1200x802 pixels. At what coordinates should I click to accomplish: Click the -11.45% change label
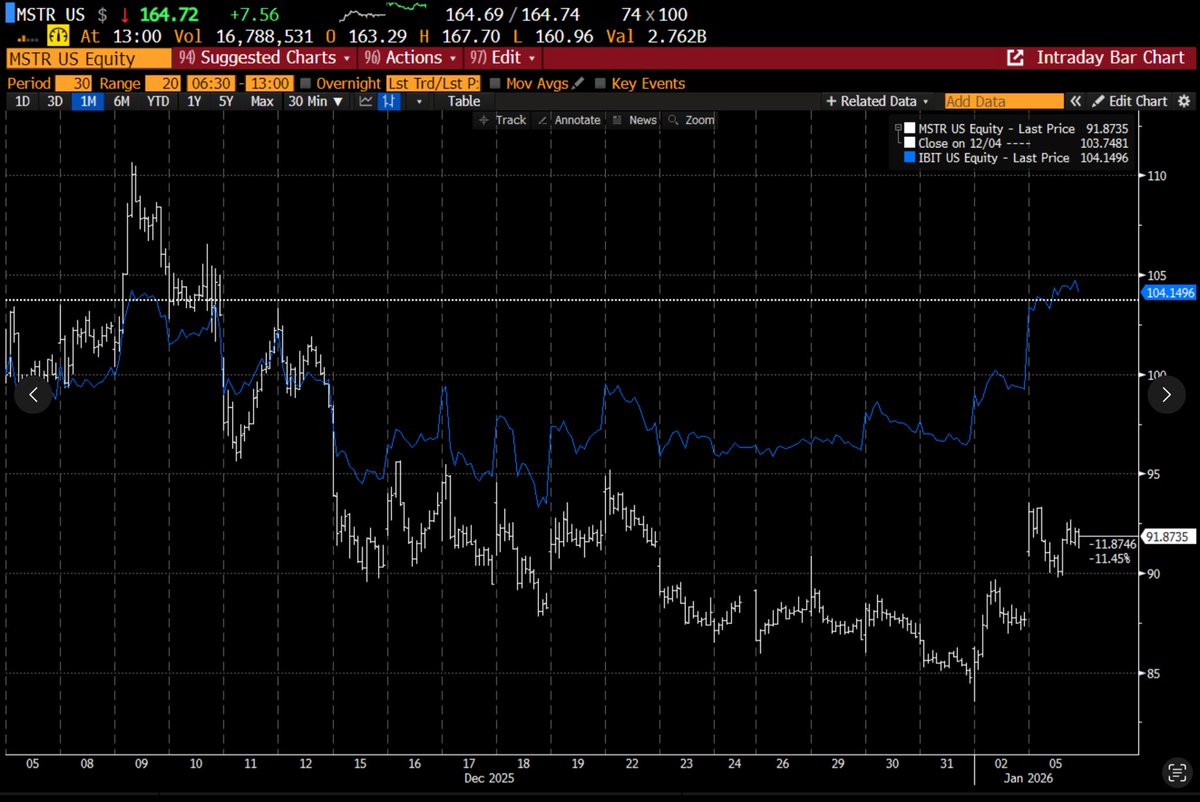pos(1110,558)
